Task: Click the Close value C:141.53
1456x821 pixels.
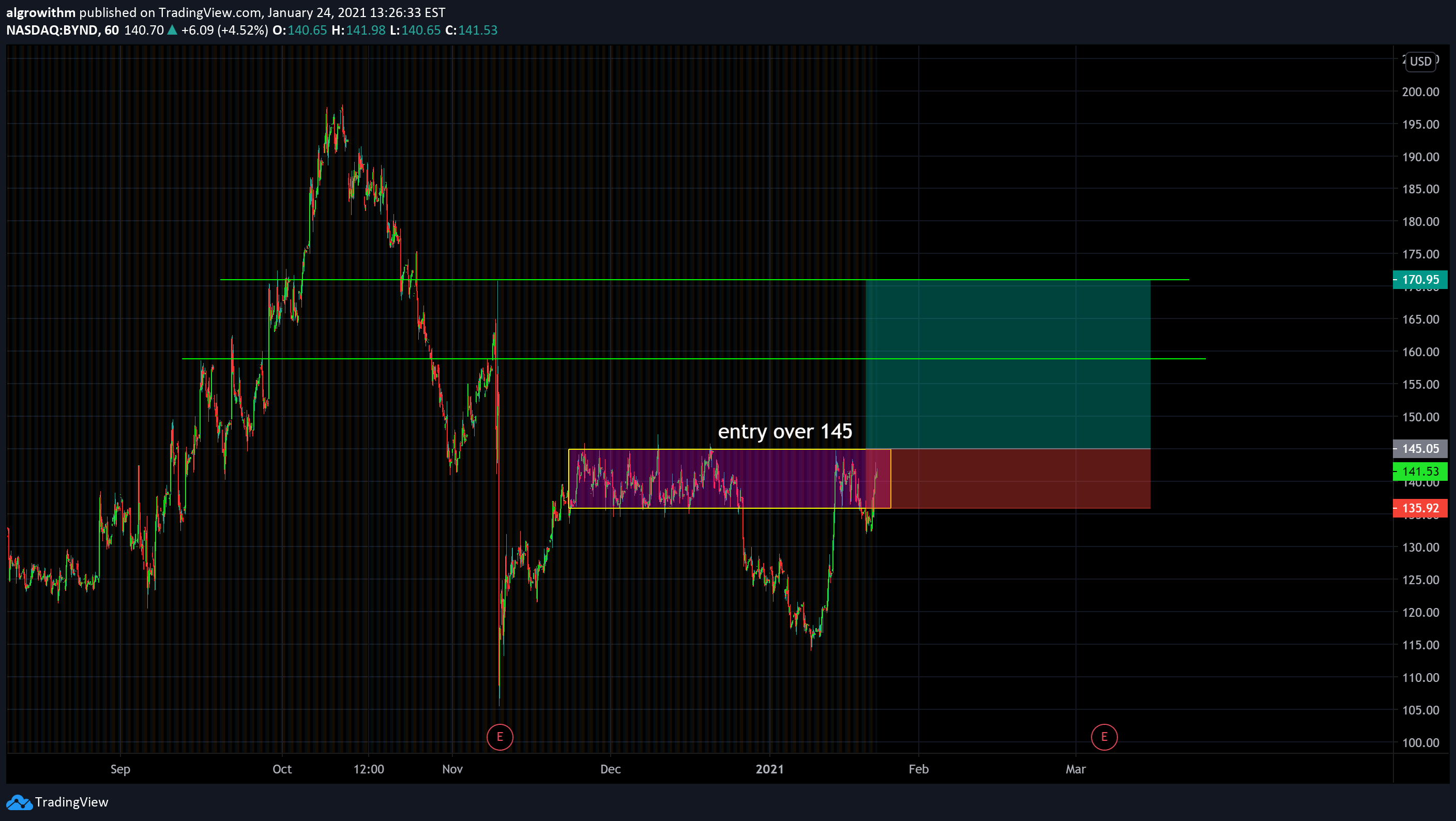Action: point(472,30)
